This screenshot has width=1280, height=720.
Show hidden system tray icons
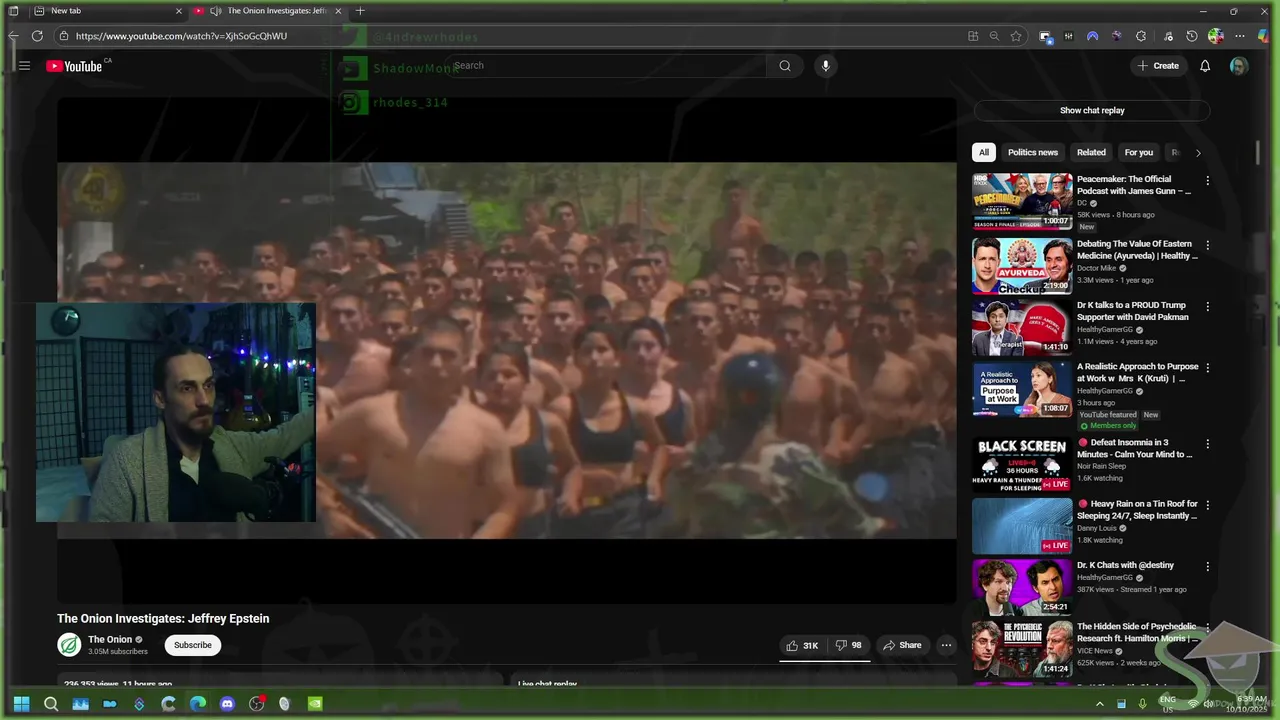click(1100, 704)
